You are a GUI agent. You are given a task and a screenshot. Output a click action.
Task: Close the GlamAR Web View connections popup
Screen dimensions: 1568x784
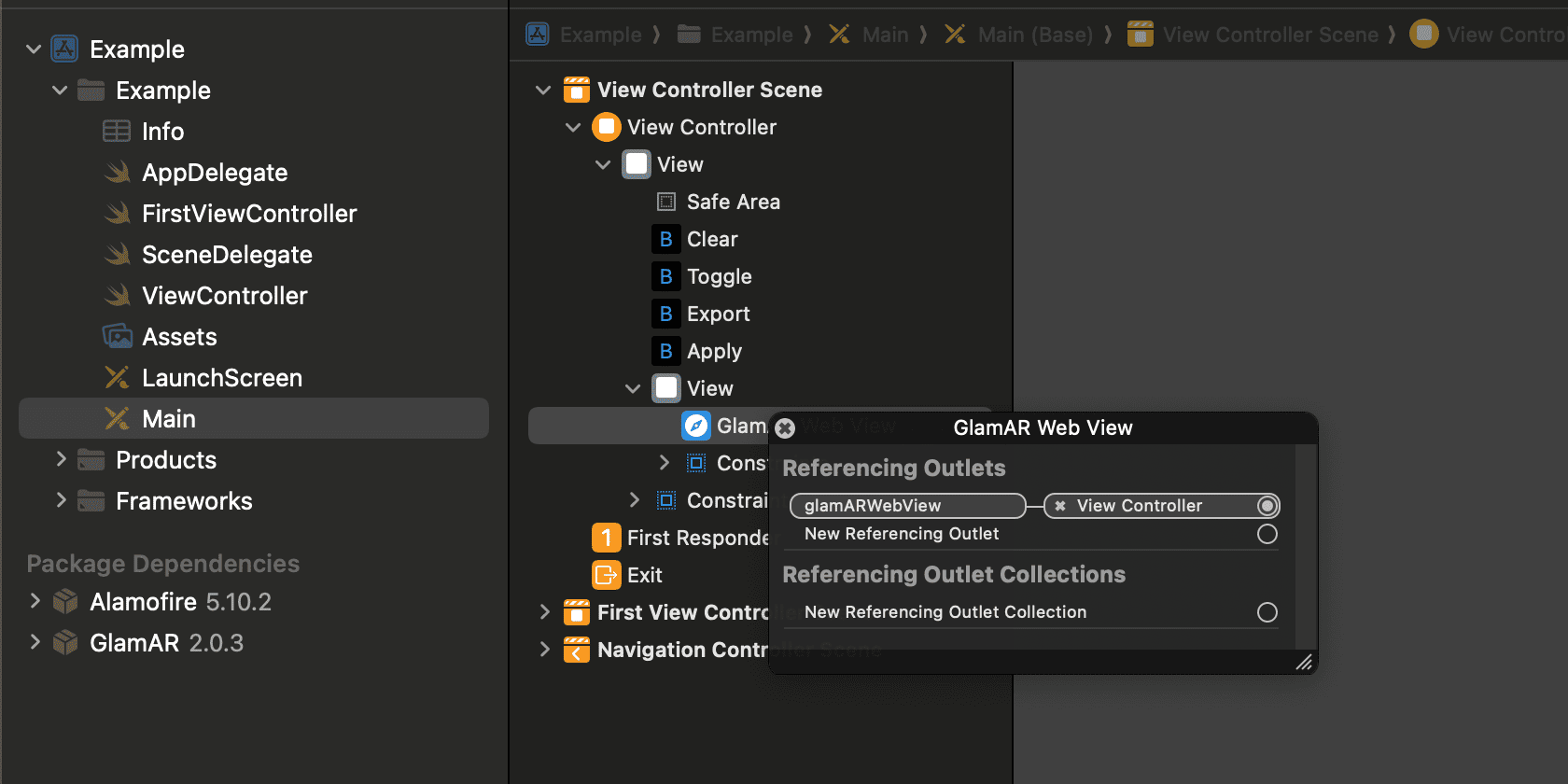pyautogui.click(x=785, y=428)
